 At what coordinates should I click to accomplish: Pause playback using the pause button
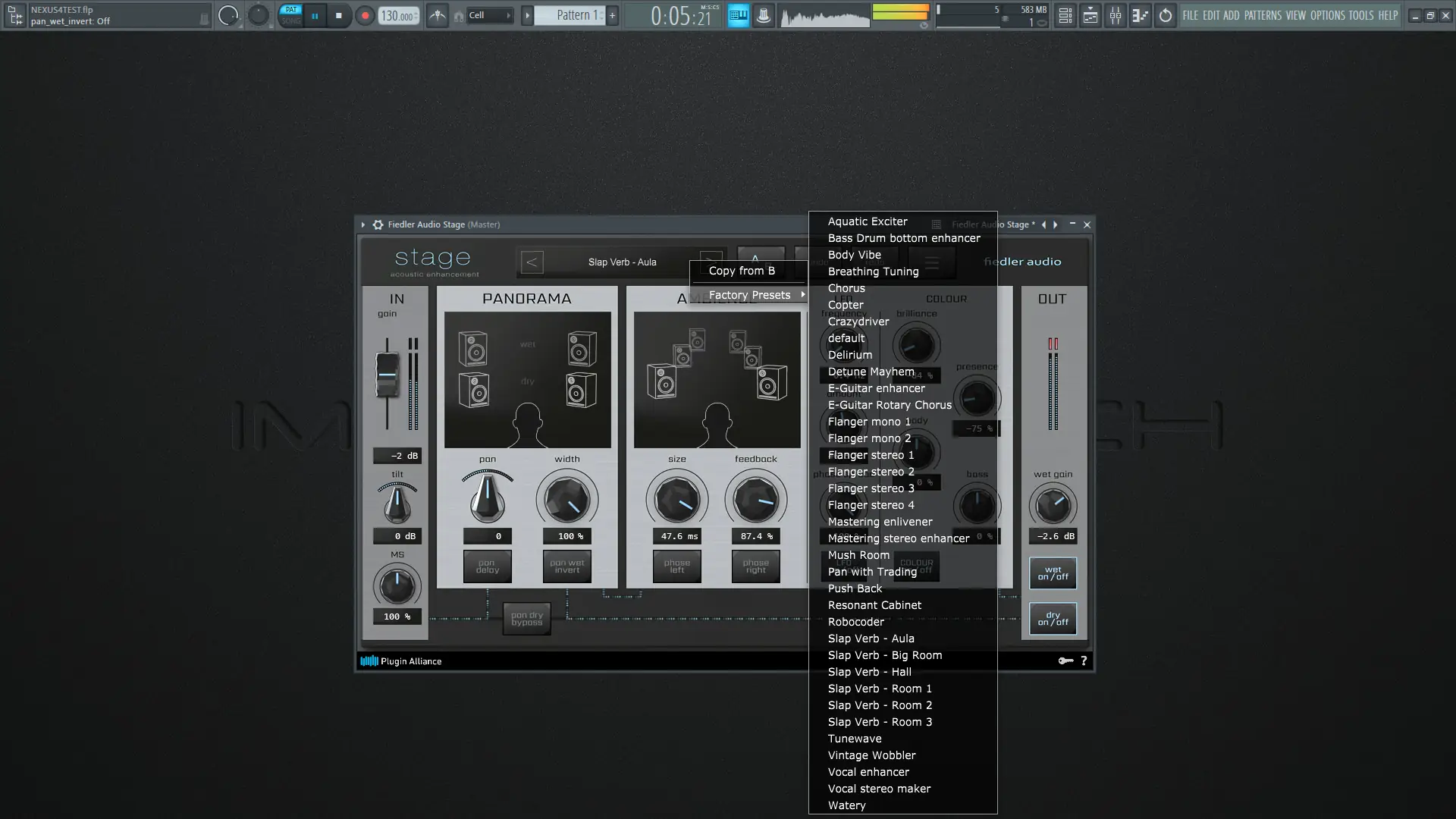tap(315, 15)
